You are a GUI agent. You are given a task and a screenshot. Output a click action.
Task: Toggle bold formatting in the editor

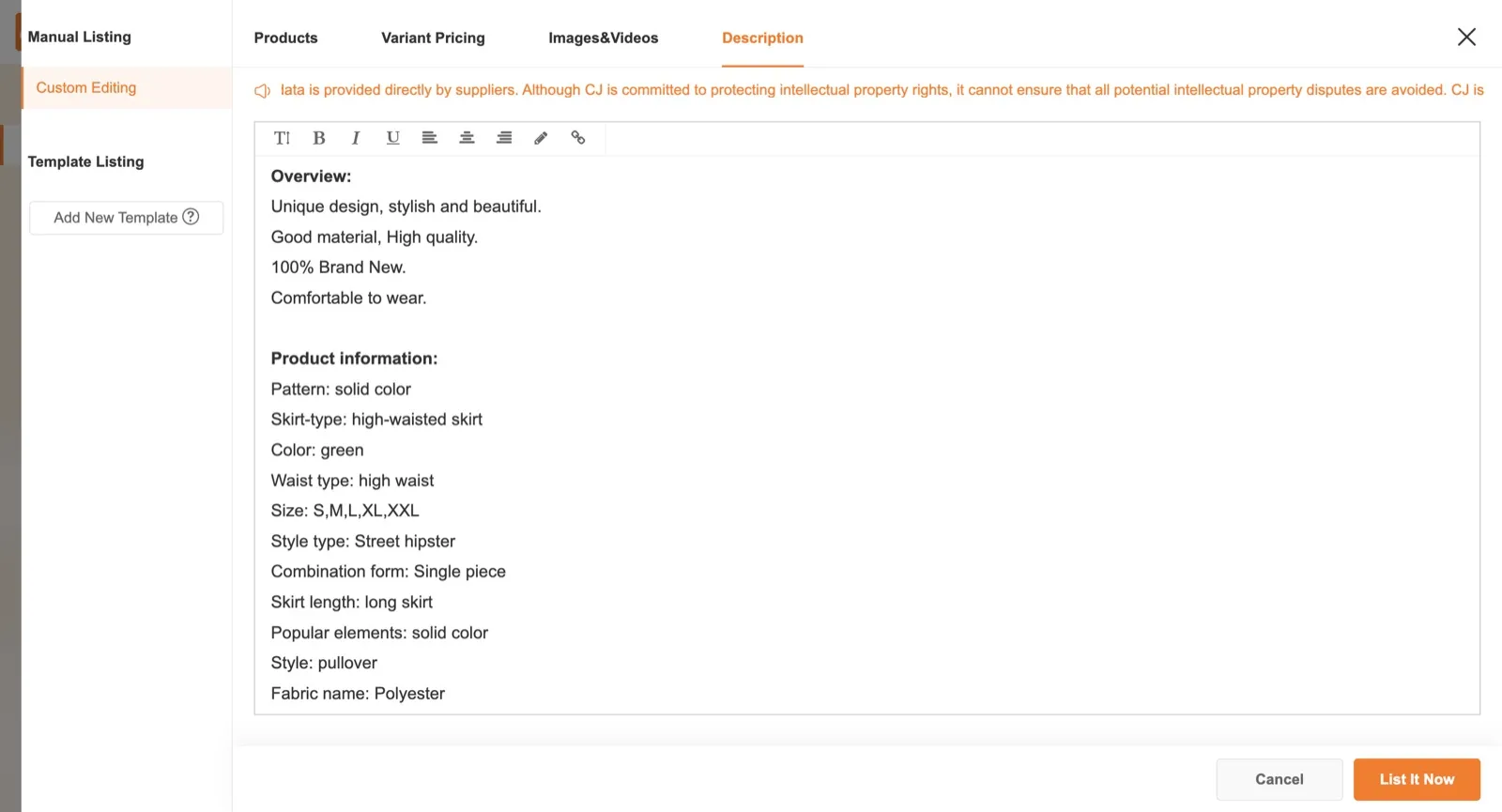tap(319, 138)
